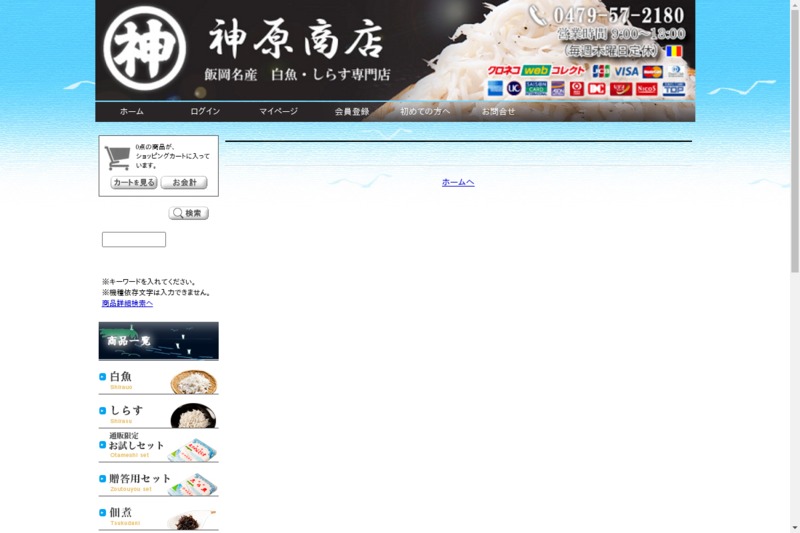Click the telephone icon beside phone number

(538, 15)
